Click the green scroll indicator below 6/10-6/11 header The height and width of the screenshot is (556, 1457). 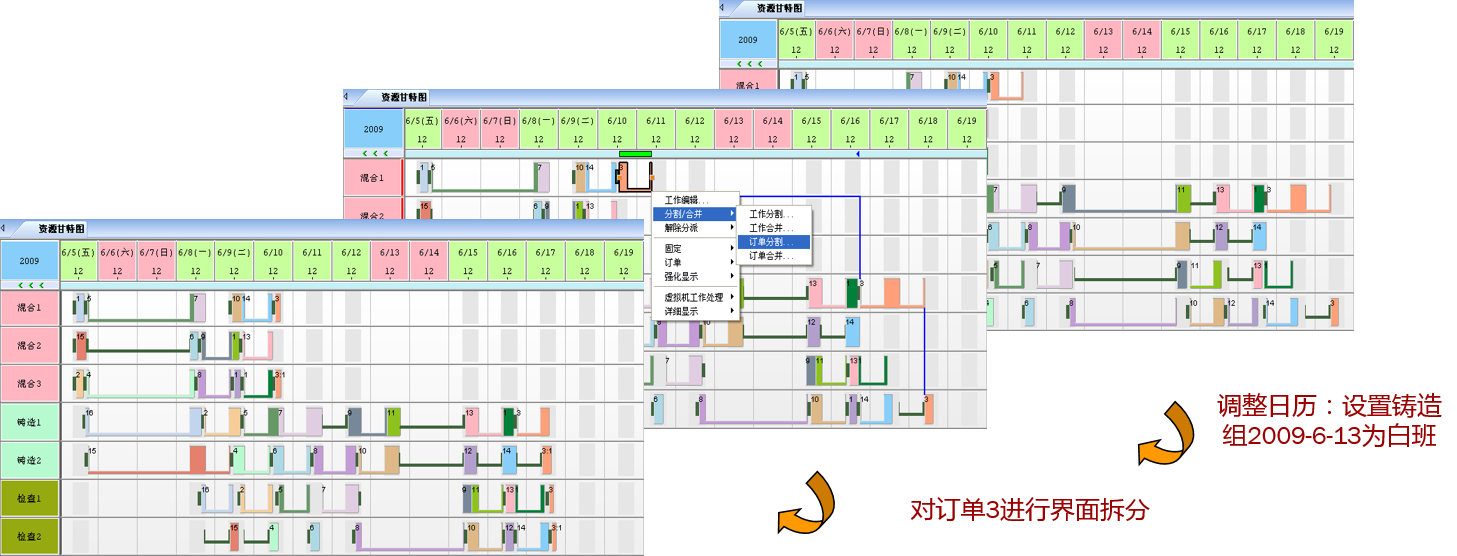(635, 154)
